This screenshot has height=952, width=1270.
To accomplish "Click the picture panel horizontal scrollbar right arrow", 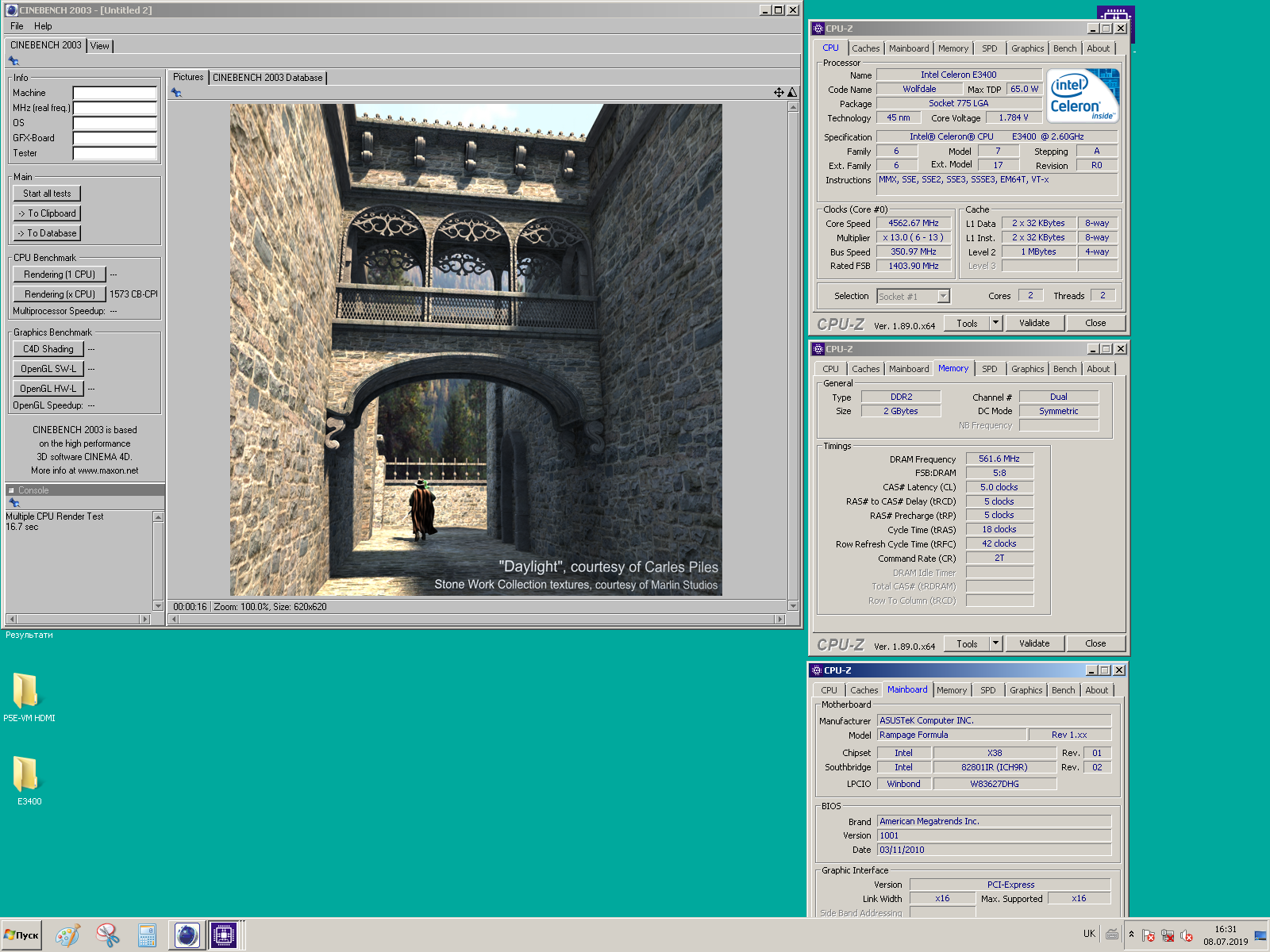I will click(x=779, y=619).
